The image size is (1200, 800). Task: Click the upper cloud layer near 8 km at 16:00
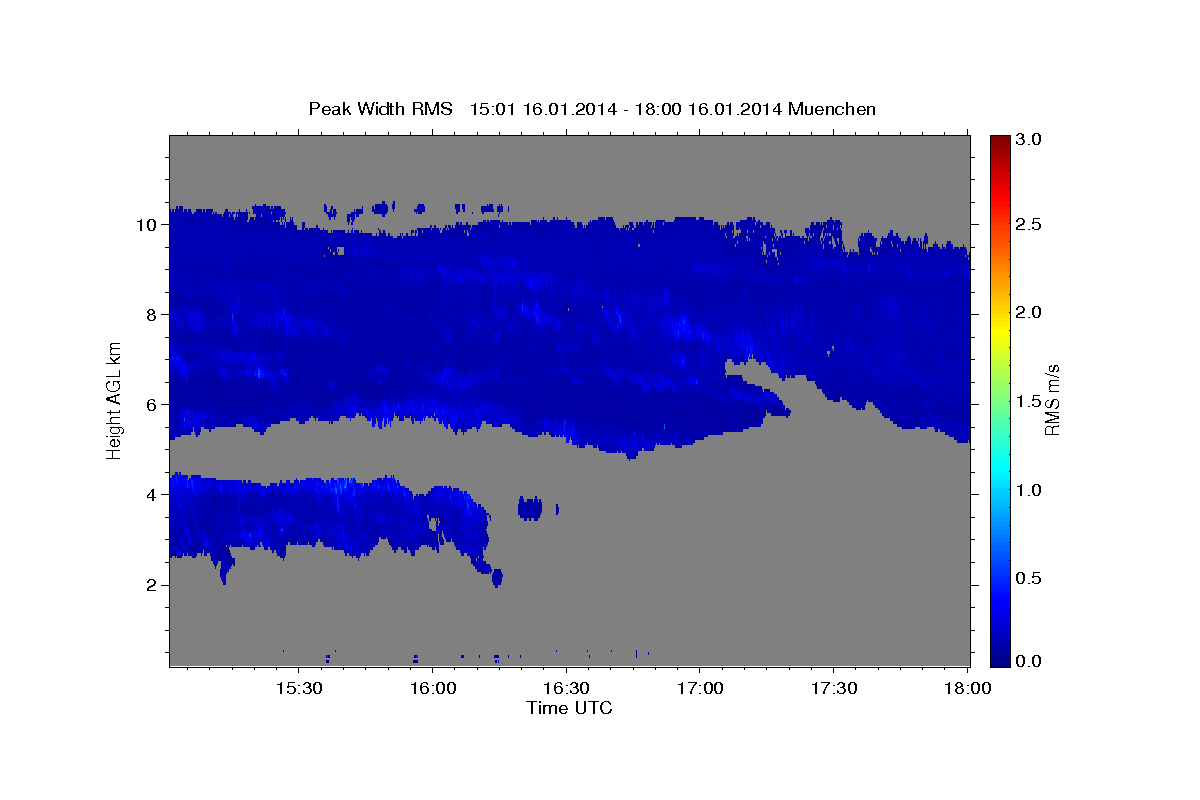(432, 314)
